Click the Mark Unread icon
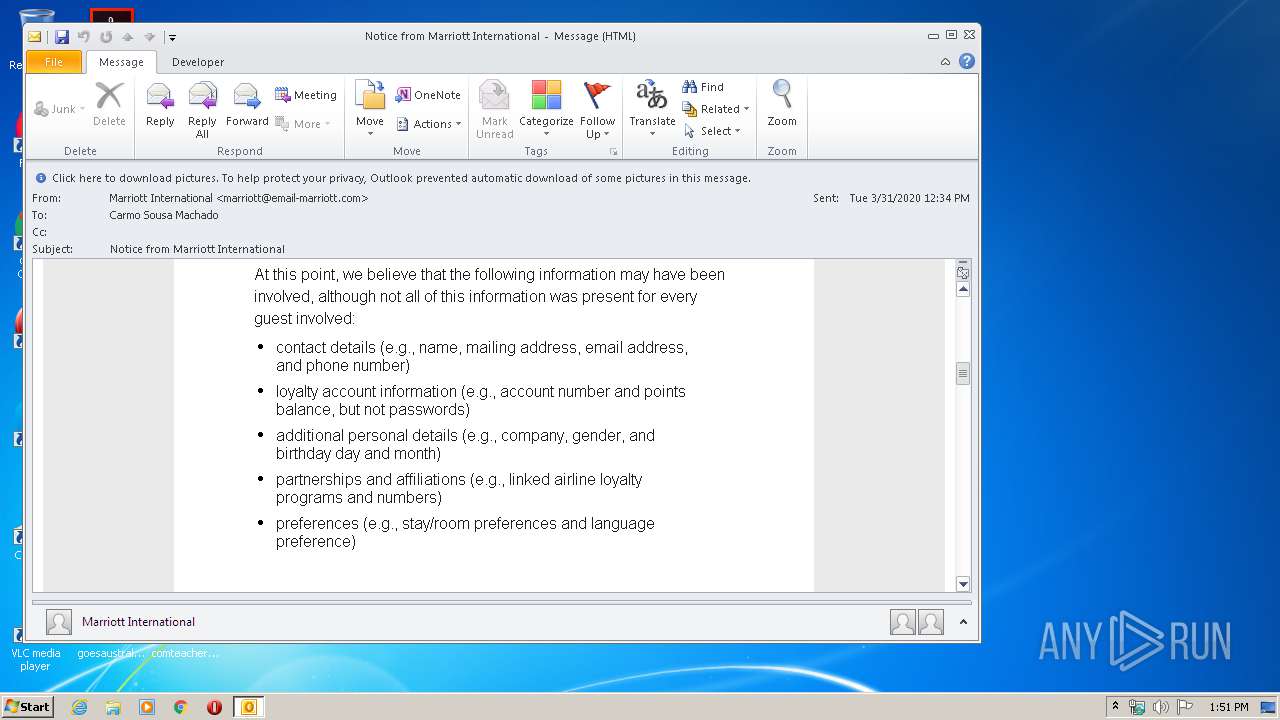The image size is (1280, 720). (494, 110)
